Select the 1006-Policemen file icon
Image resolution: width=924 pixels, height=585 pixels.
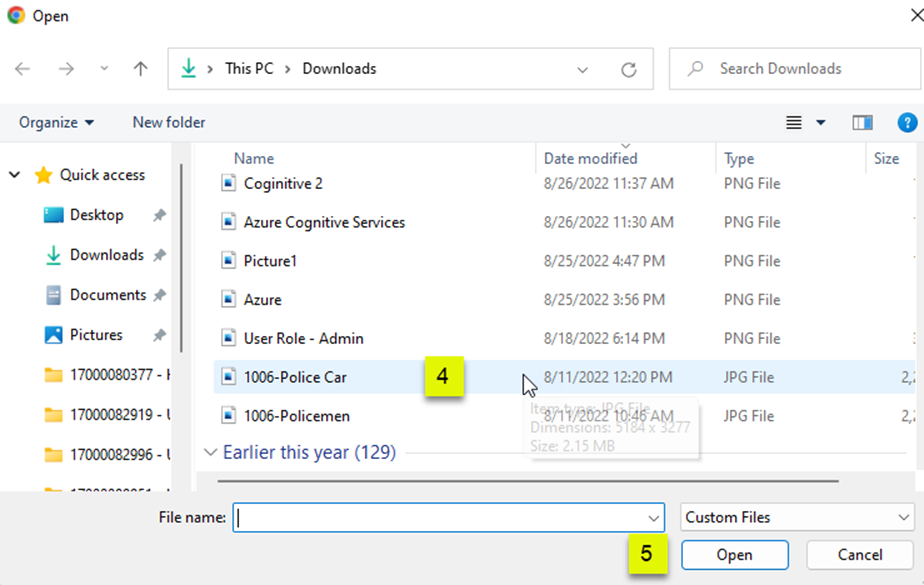tap(229, 416)
